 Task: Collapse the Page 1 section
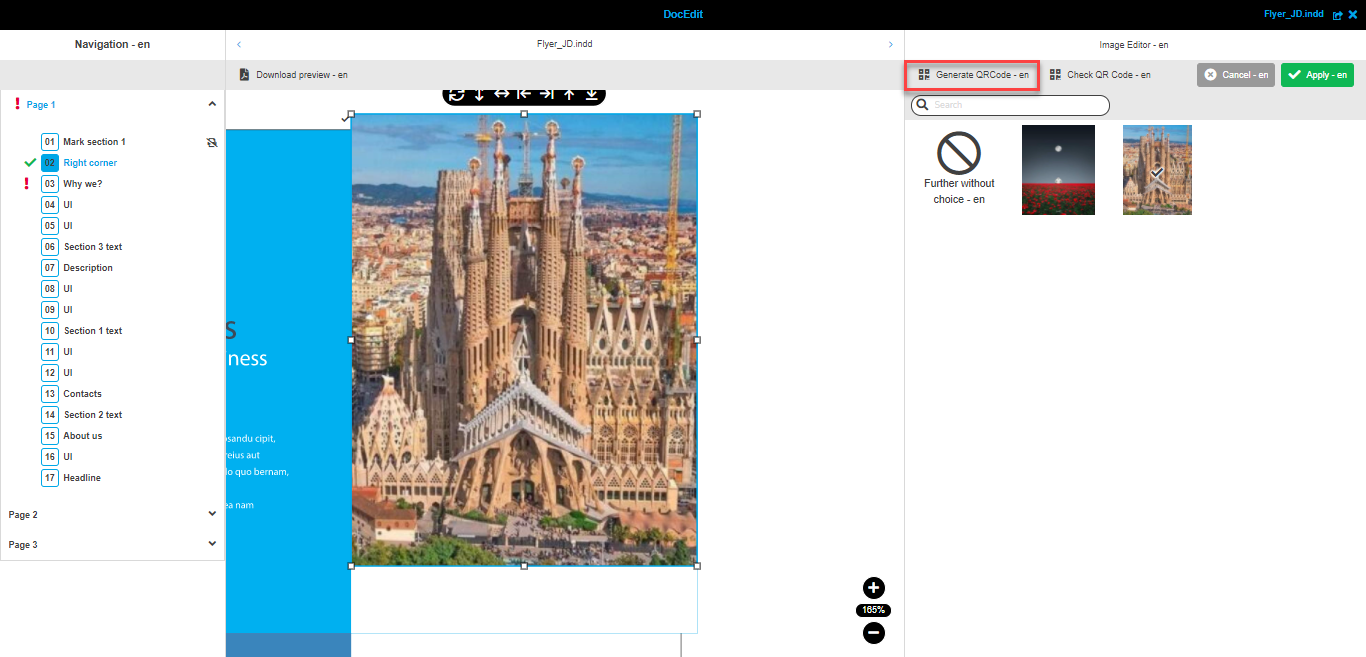212,103
